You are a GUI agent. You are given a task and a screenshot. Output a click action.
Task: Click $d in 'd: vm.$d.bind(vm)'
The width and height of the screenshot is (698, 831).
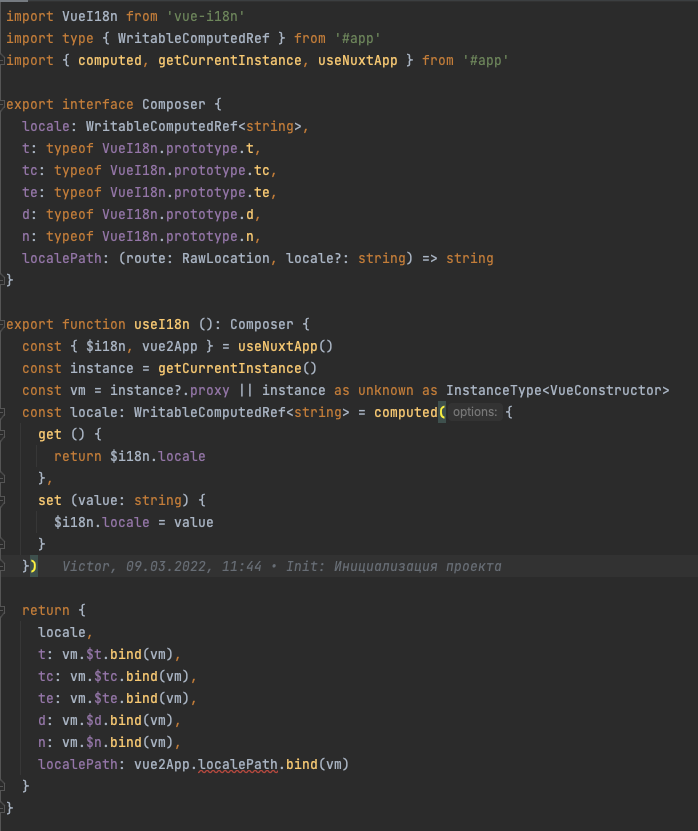[94, 720]
